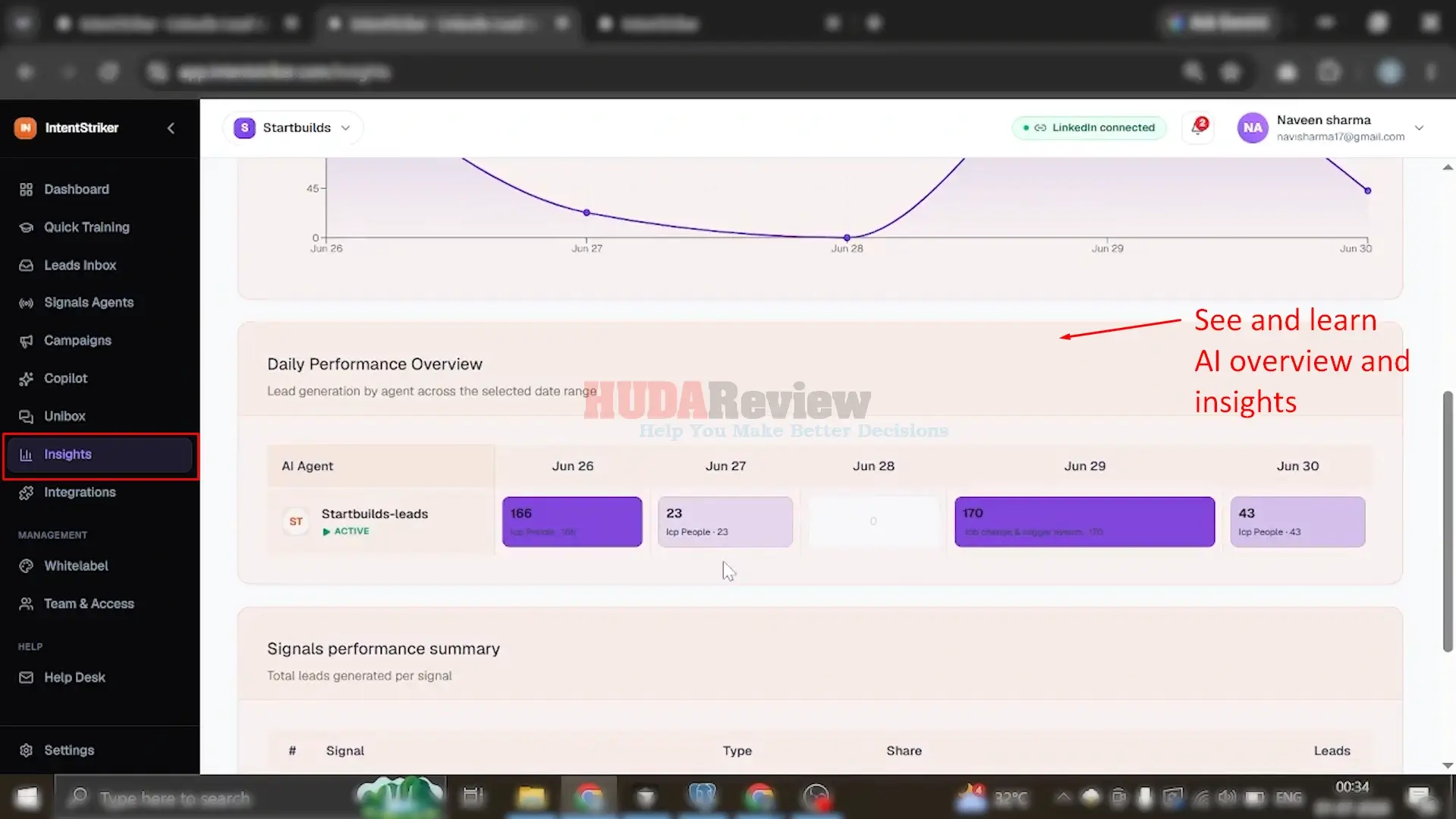Image resolution: width=1456 pixels, height=819 pixels.
Task: Click the Jun 30 data point on chart
Action: [1367, 191]
